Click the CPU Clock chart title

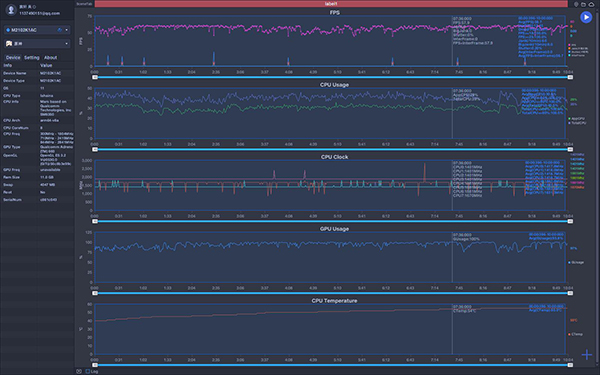(334, 157)
